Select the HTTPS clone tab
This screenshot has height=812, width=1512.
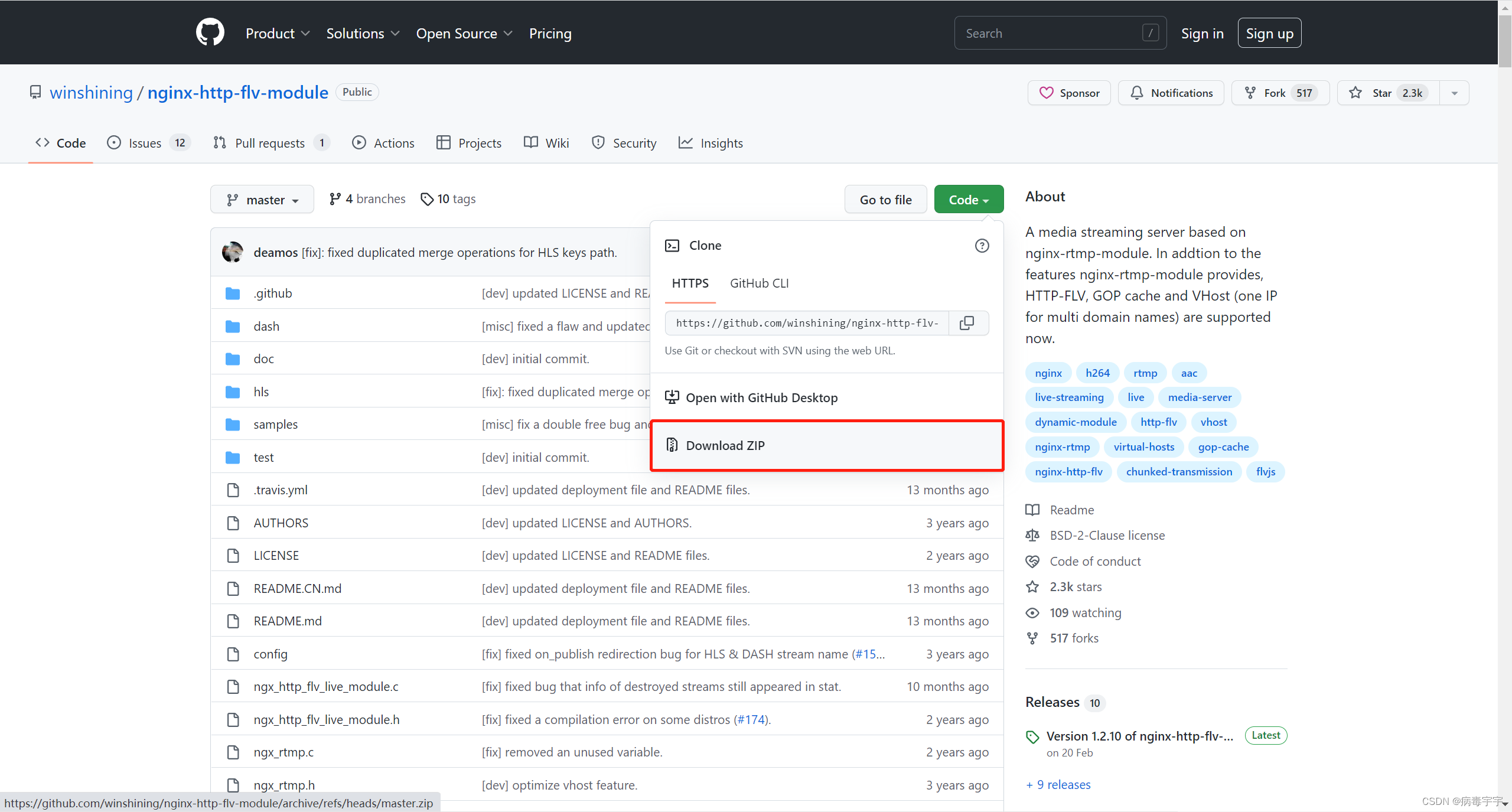[x=690, y=283]
